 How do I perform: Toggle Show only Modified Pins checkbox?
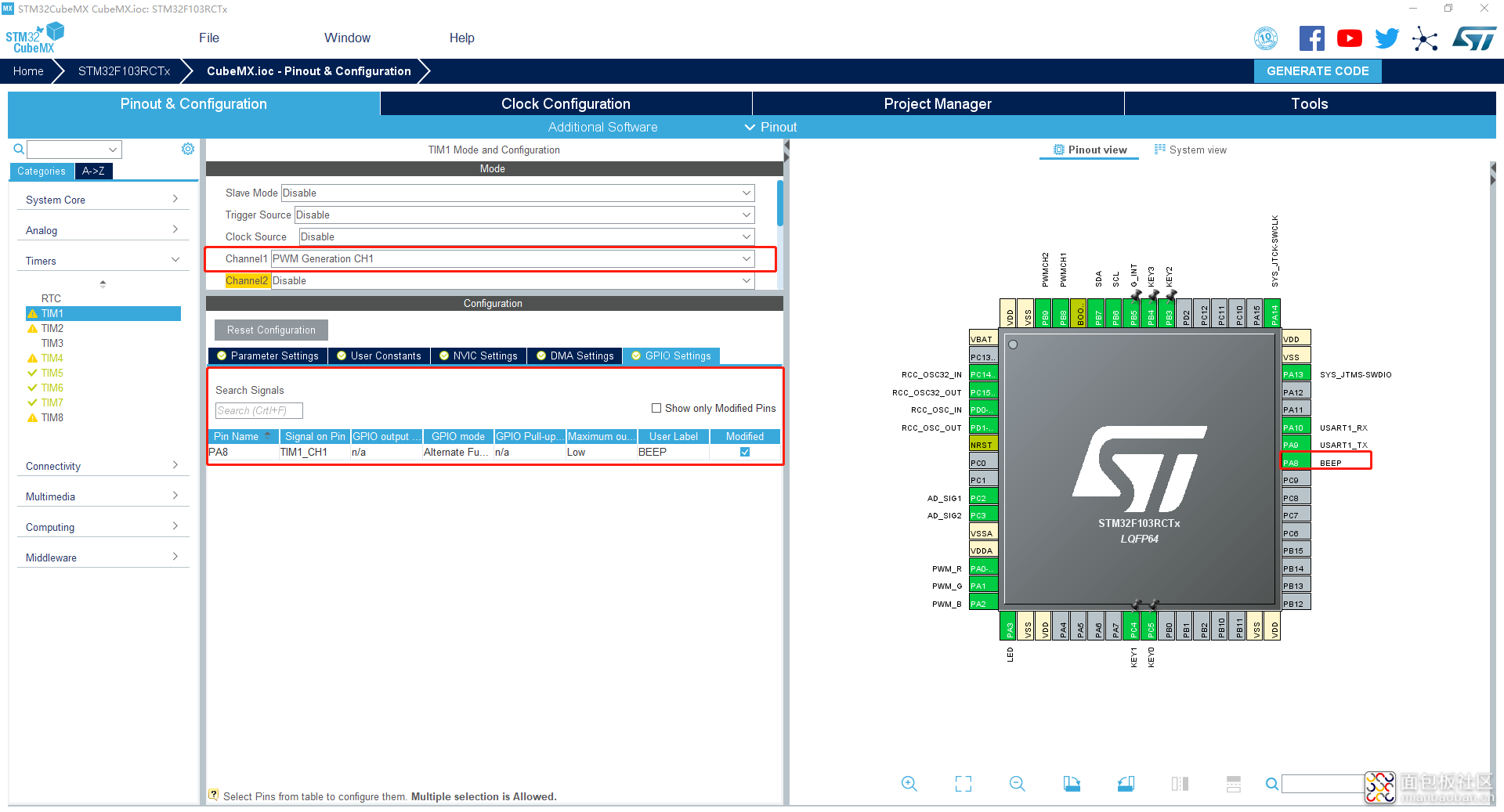tap(656, 408)
